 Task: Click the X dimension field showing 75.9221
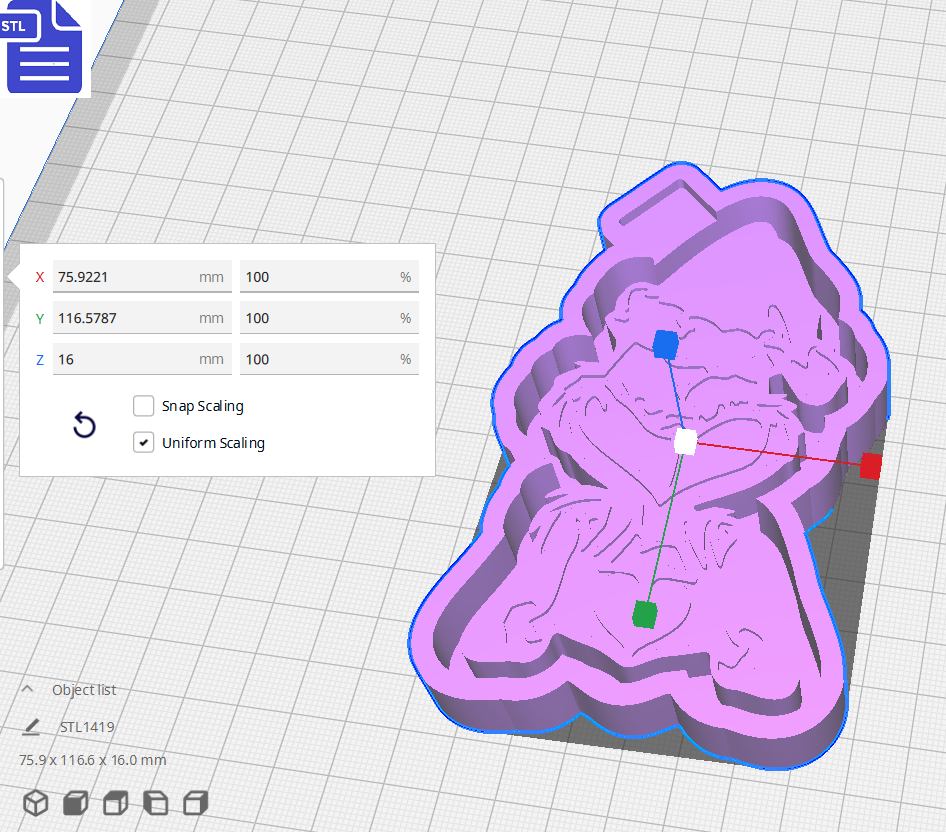point(141,277)
